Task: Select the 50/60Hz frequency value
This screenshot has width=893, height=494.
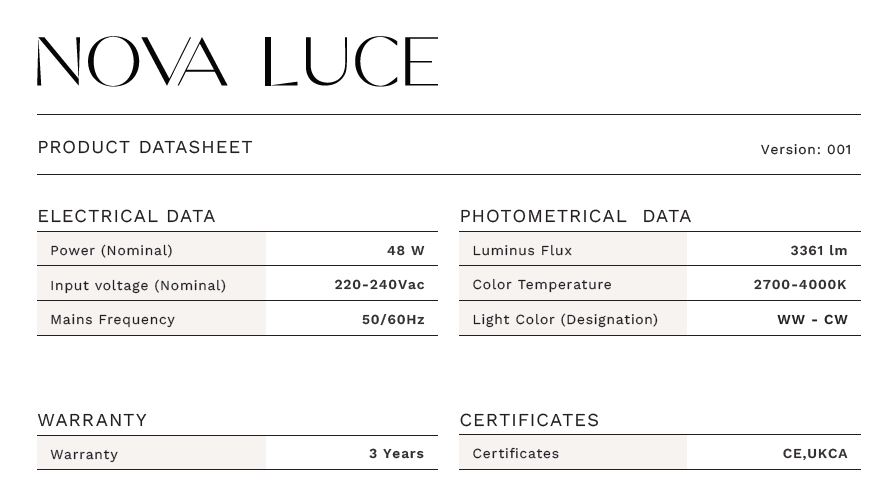Action: click(x=393, y=319)
